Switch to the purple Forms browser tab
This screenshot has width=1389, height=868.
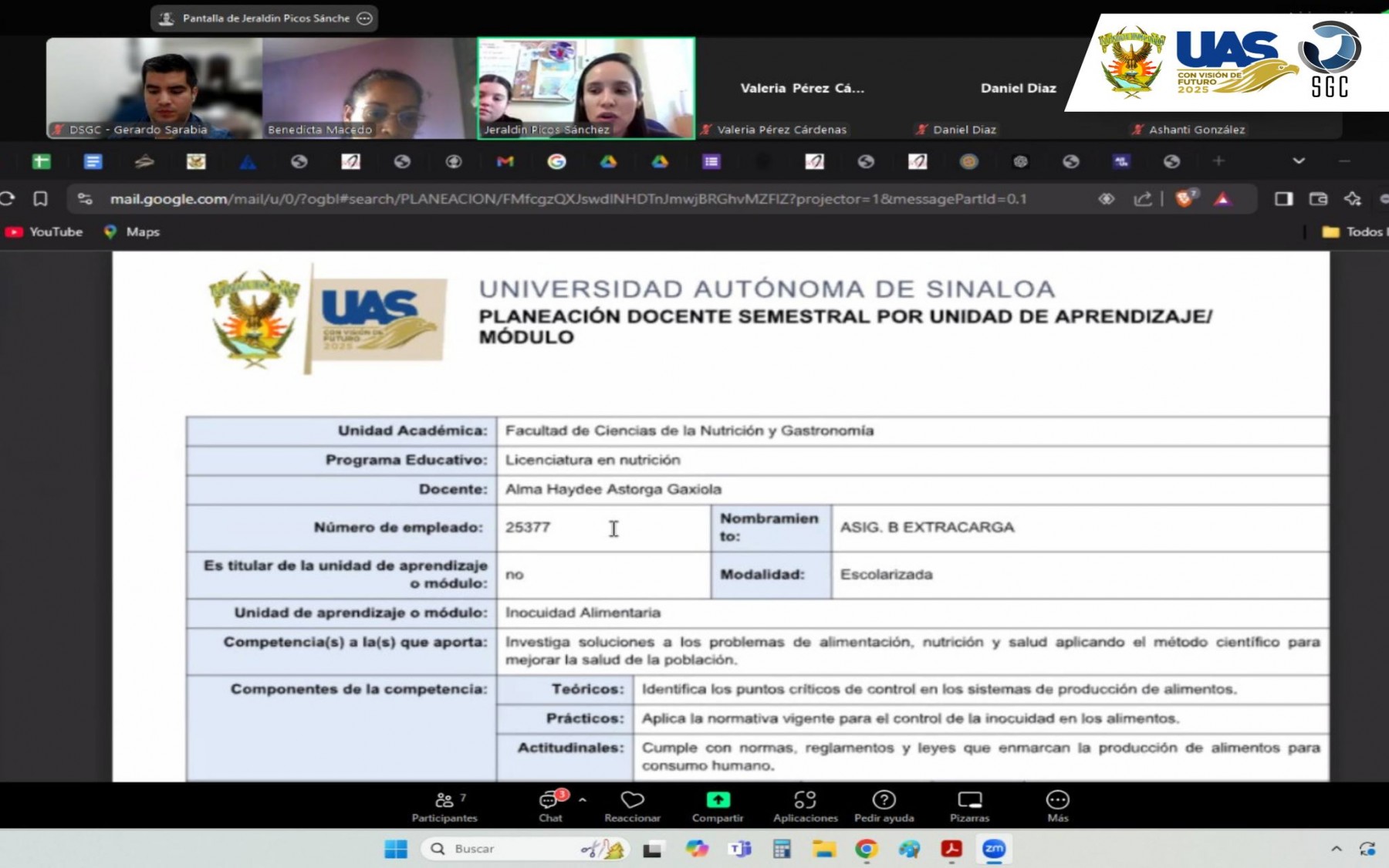point(711,161)
